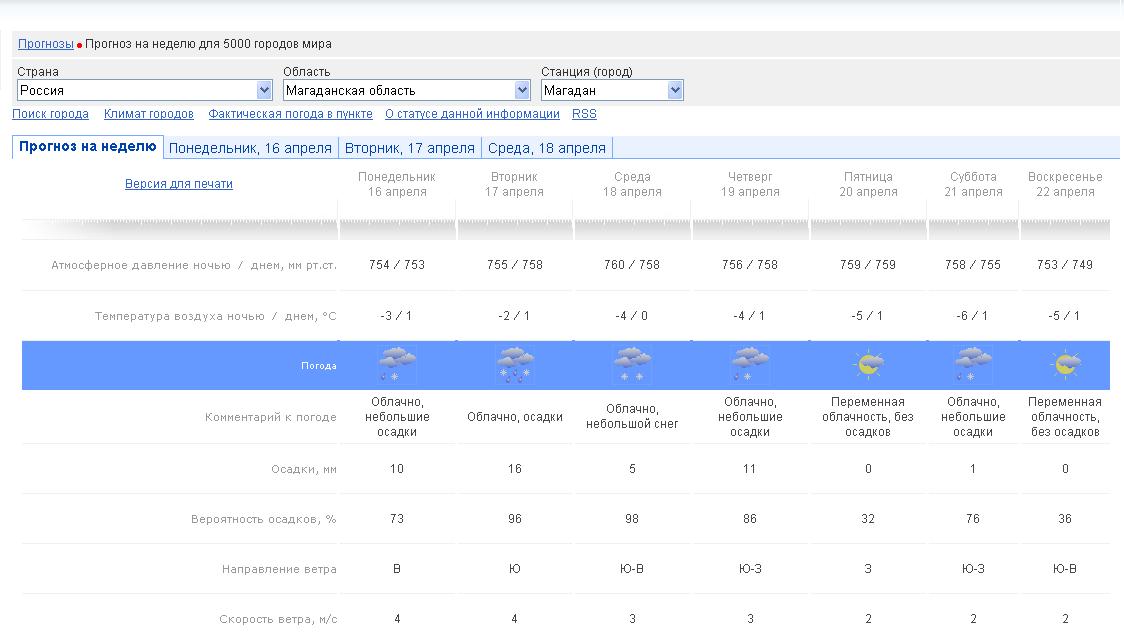Switch to Понедельник, 16 апреля tab
This screenshot has height=636, width=1124.
[250, 148]
